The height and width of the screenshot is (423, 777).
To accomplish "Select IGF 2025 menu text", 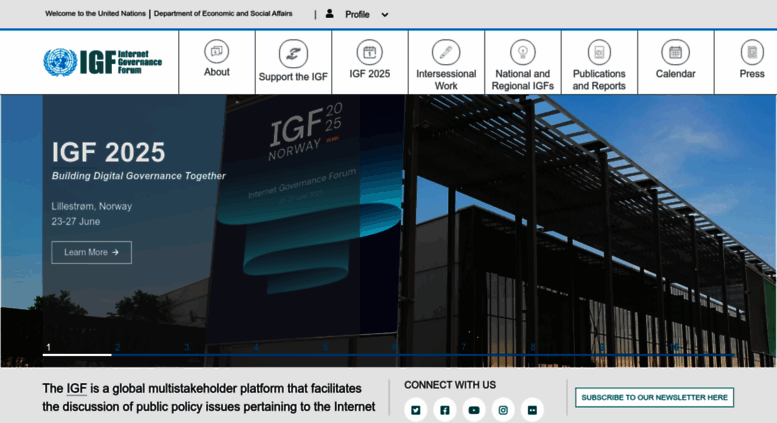I will pos(370,74).
